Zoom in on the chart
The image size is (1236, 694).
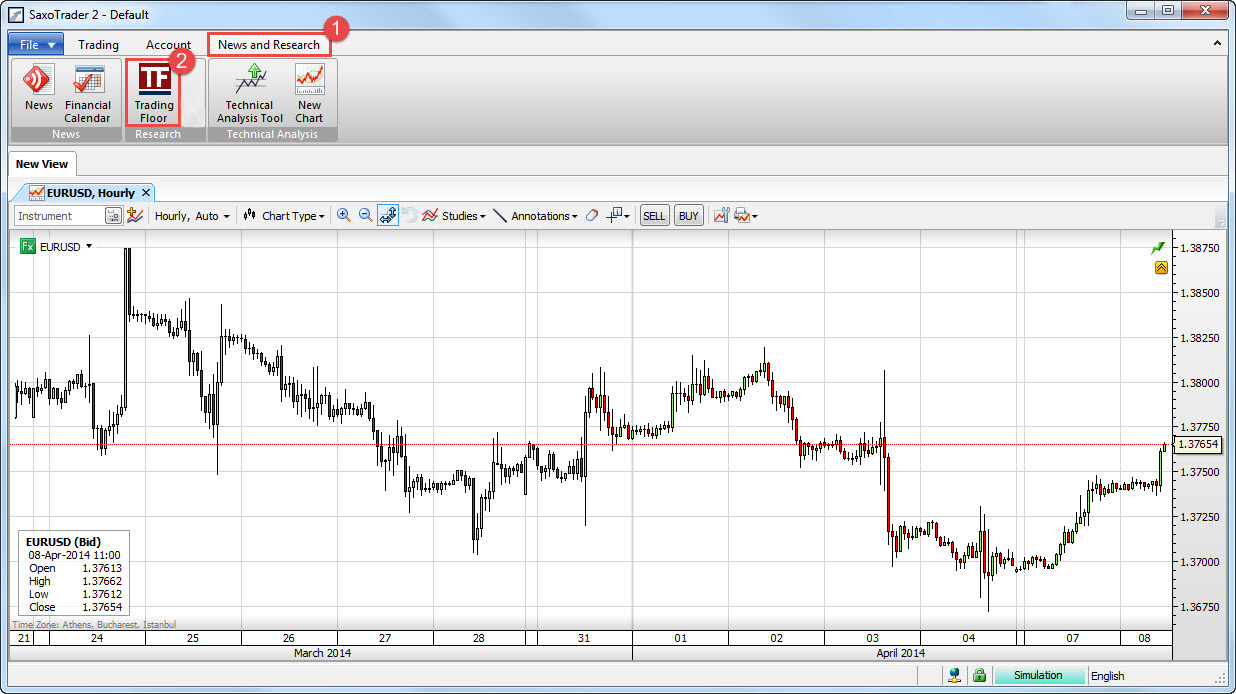(x=344, y=215)
